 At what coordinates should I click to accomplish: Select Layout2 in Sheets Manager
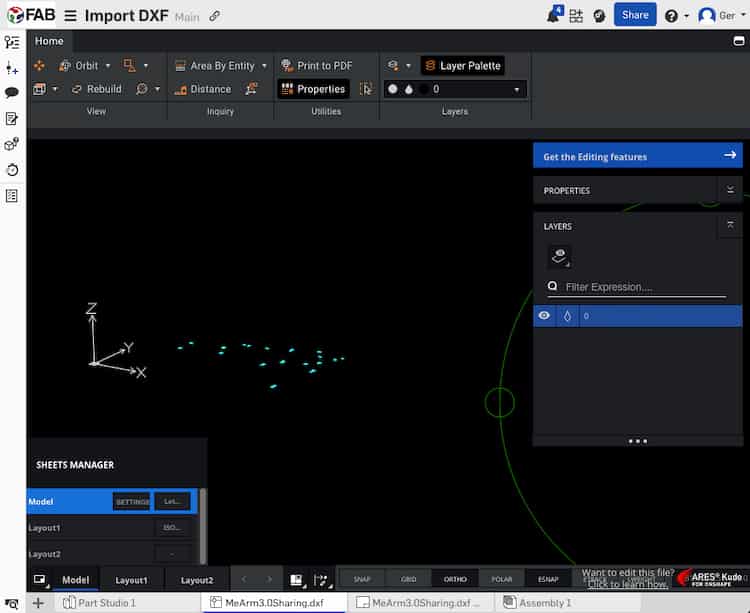point(112,554)
